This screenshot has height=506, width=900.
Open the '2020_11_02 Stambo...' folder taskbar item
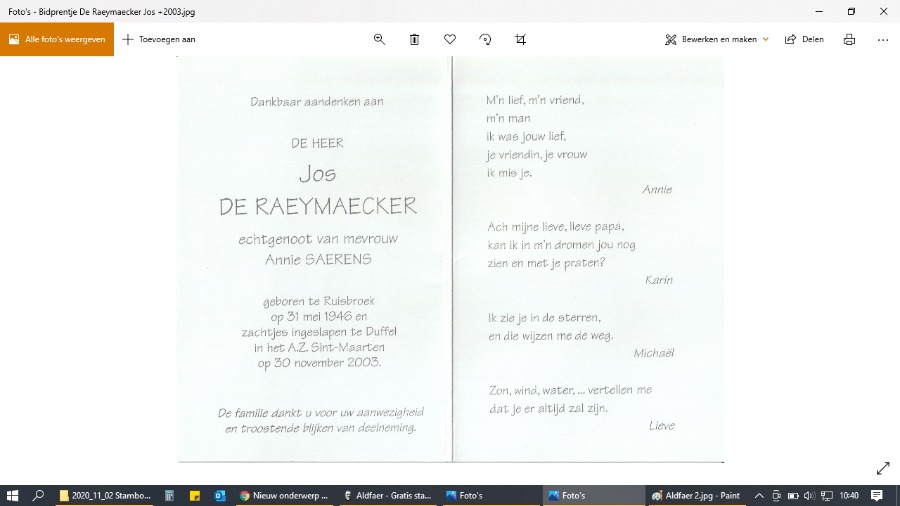[105, 495]
